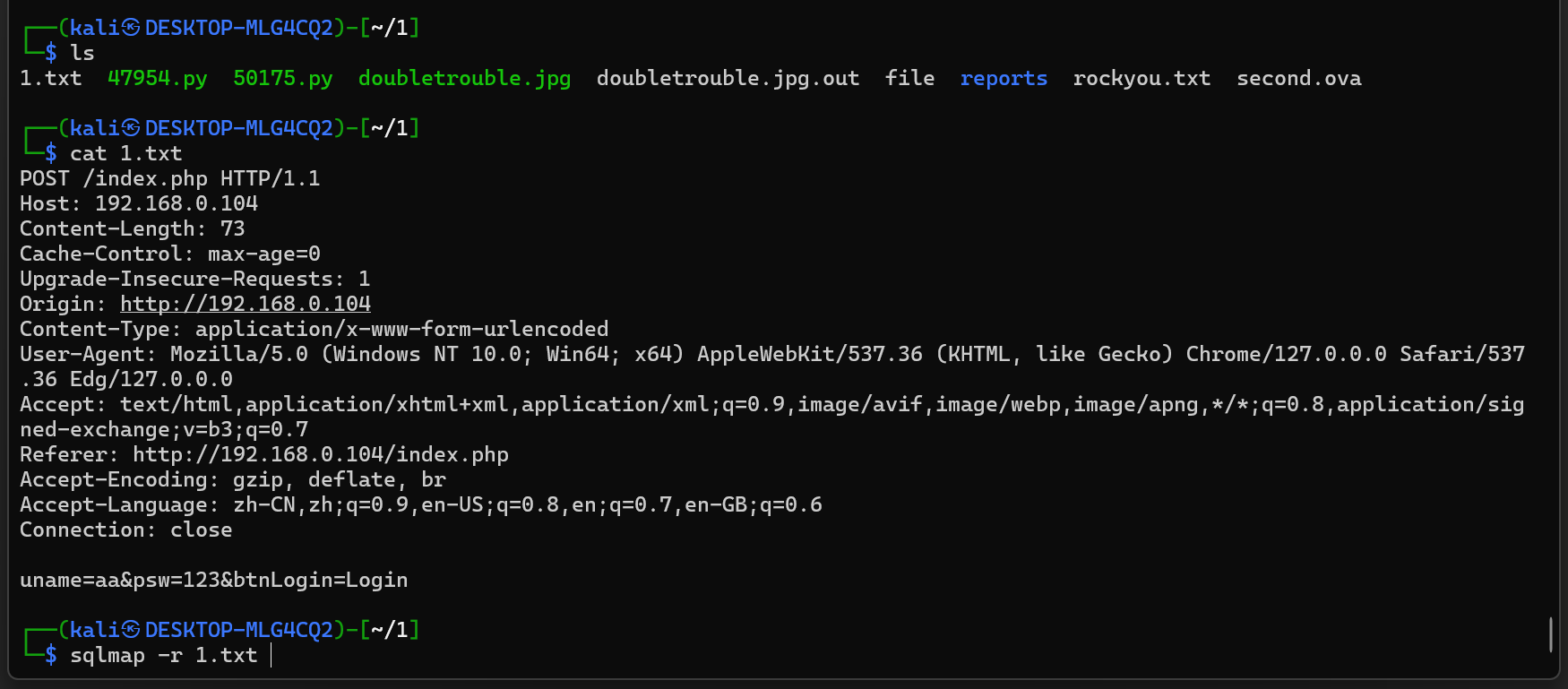Click the POST /index.php HTTP/1.1 line
Screen dimensions: 1568x689
170,179
